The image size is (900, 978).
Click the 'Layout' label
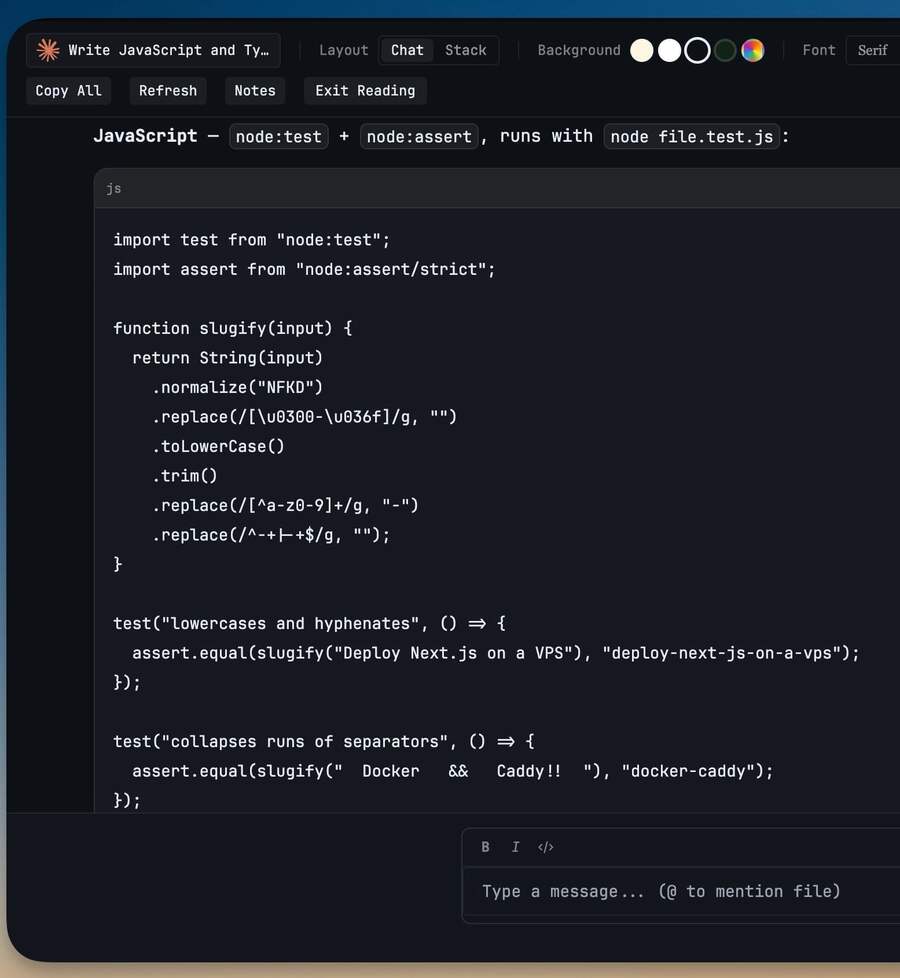pyautogui.click(x=344, y=50)
